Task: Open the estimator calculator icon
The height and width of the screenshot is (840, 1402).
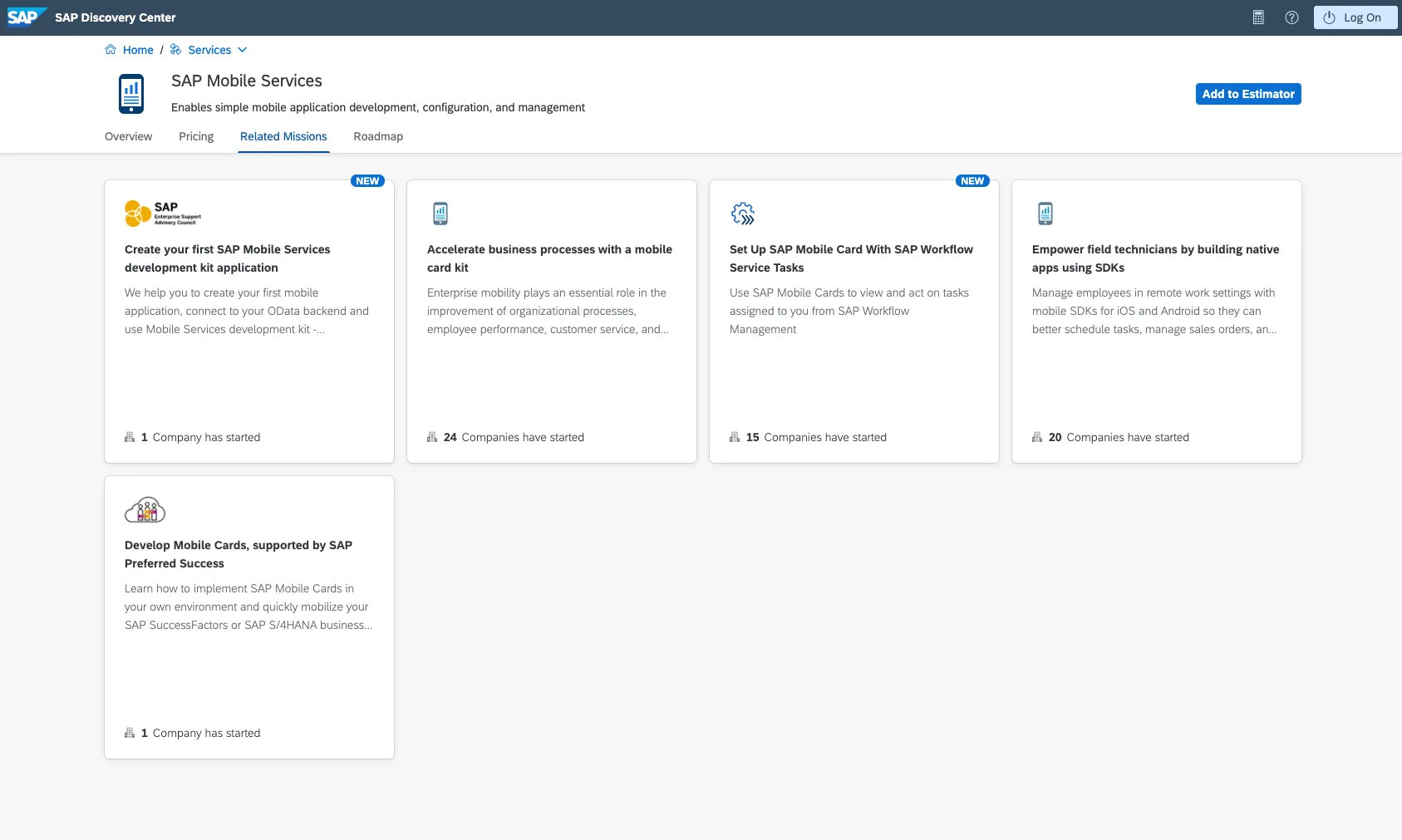Action: 1258,17
